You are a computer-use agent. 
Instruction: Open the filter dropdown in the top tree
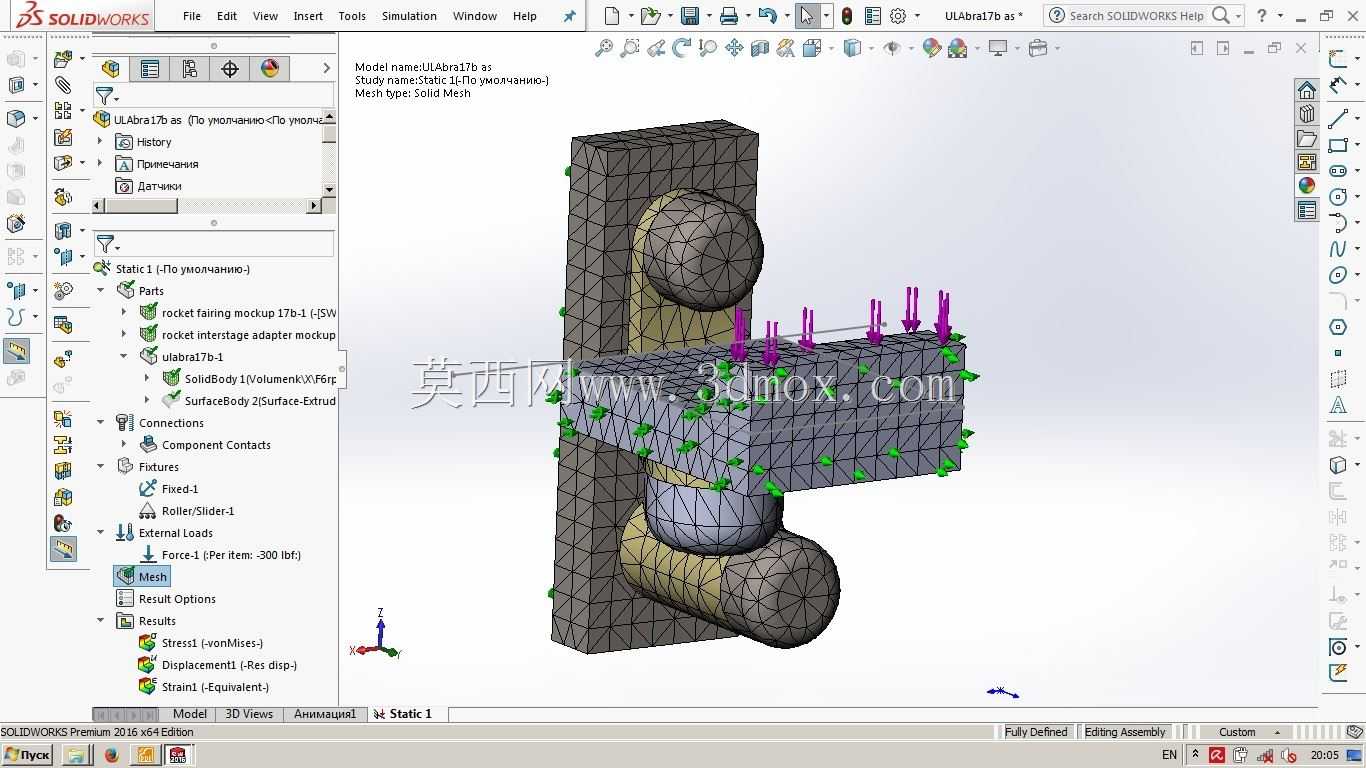(107, 96)
